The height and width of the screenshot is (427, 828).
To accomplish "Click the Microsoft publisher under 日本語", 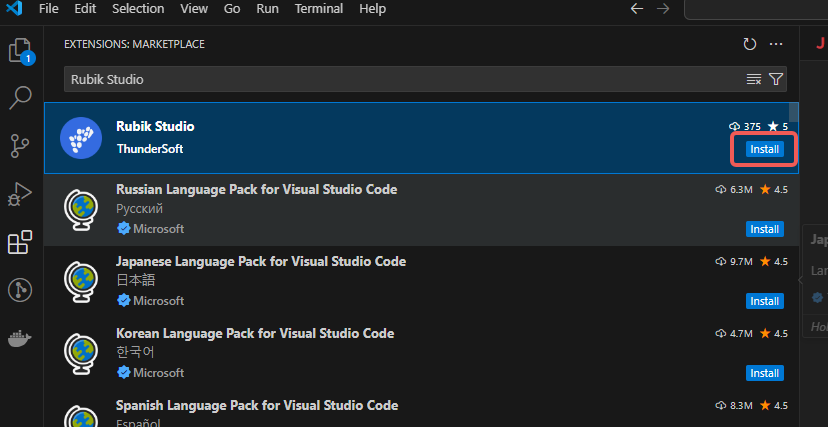I will coord(158,301).
